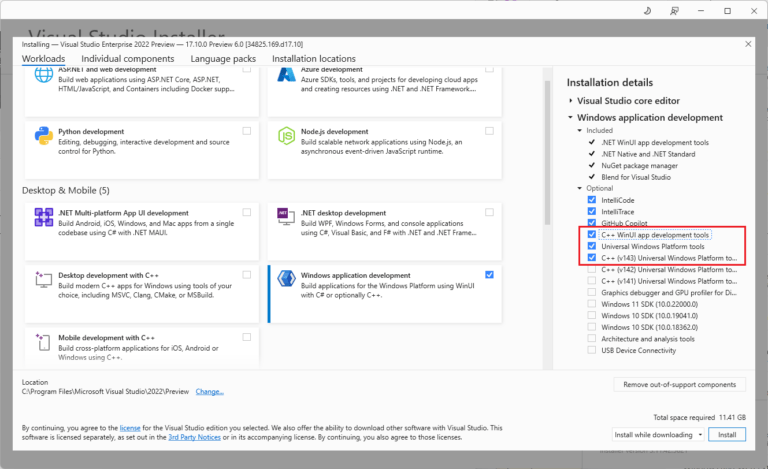Enable the Python development workload checkbox

[247, 131]
